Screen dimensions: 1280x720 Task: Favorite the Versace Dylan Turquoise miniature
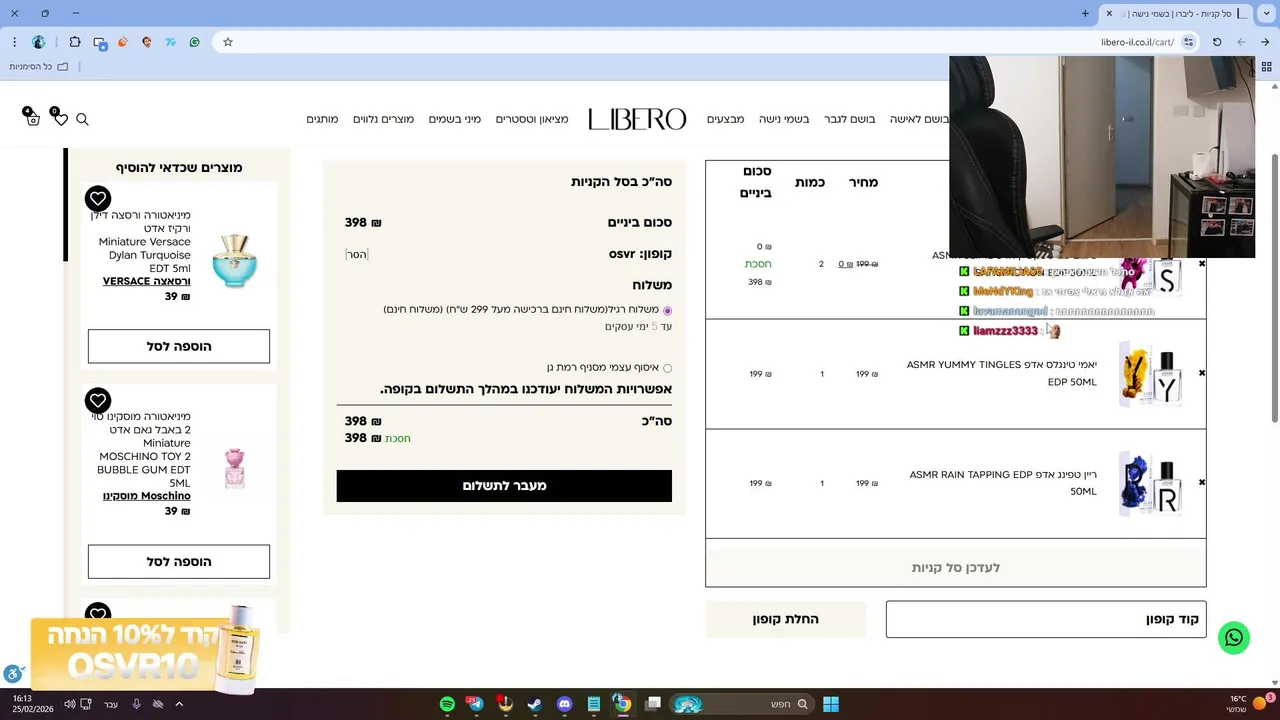pos(97,198)
